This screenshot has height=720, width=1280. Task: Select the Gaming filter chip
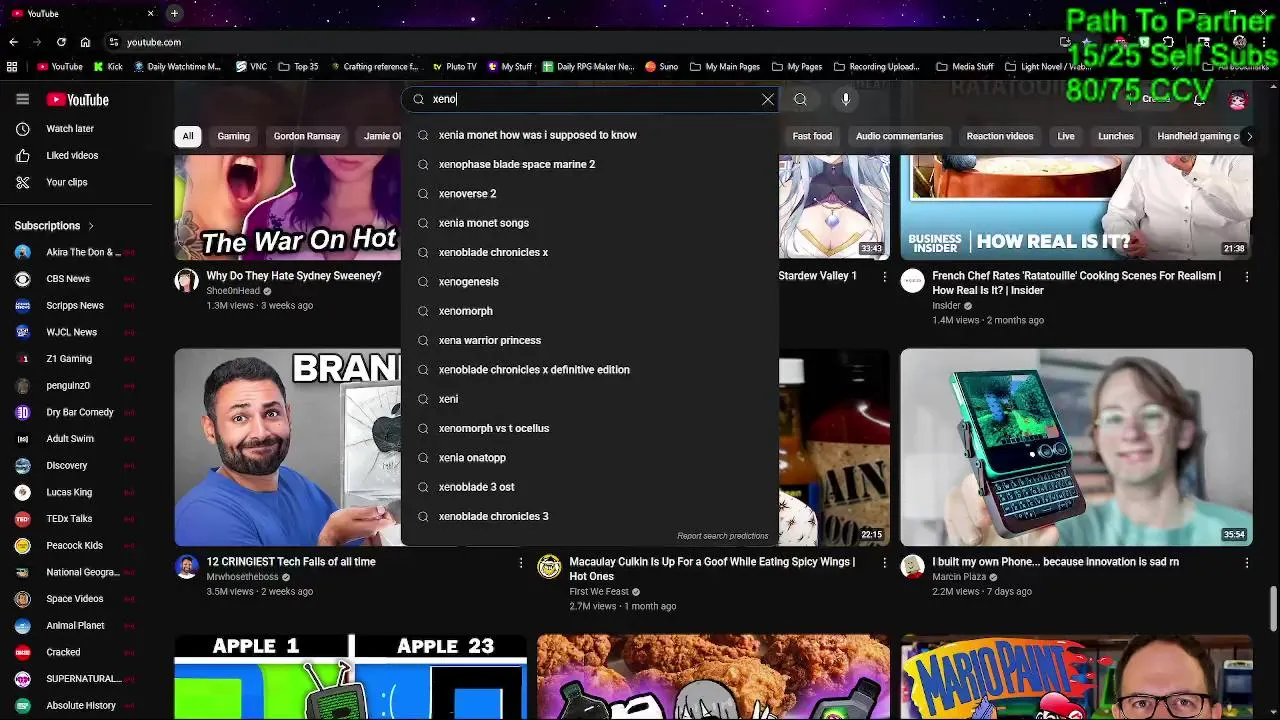pyautogui.click(x=234, y=136)
